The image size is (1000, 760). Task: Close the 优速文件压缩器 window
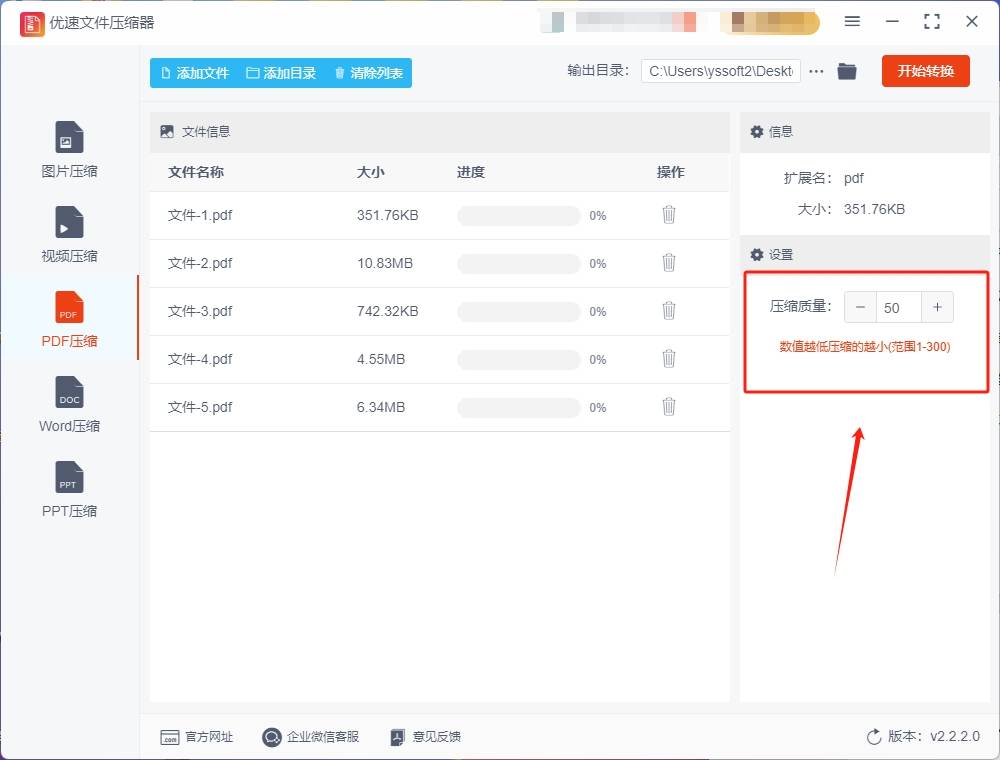tap(971, 22)
